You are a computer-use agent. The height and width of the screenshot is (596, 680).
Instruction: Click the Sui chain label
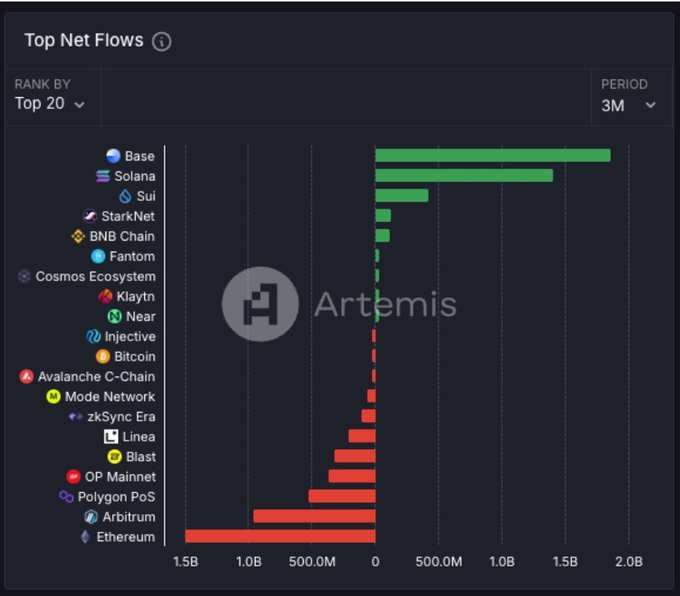146,196
